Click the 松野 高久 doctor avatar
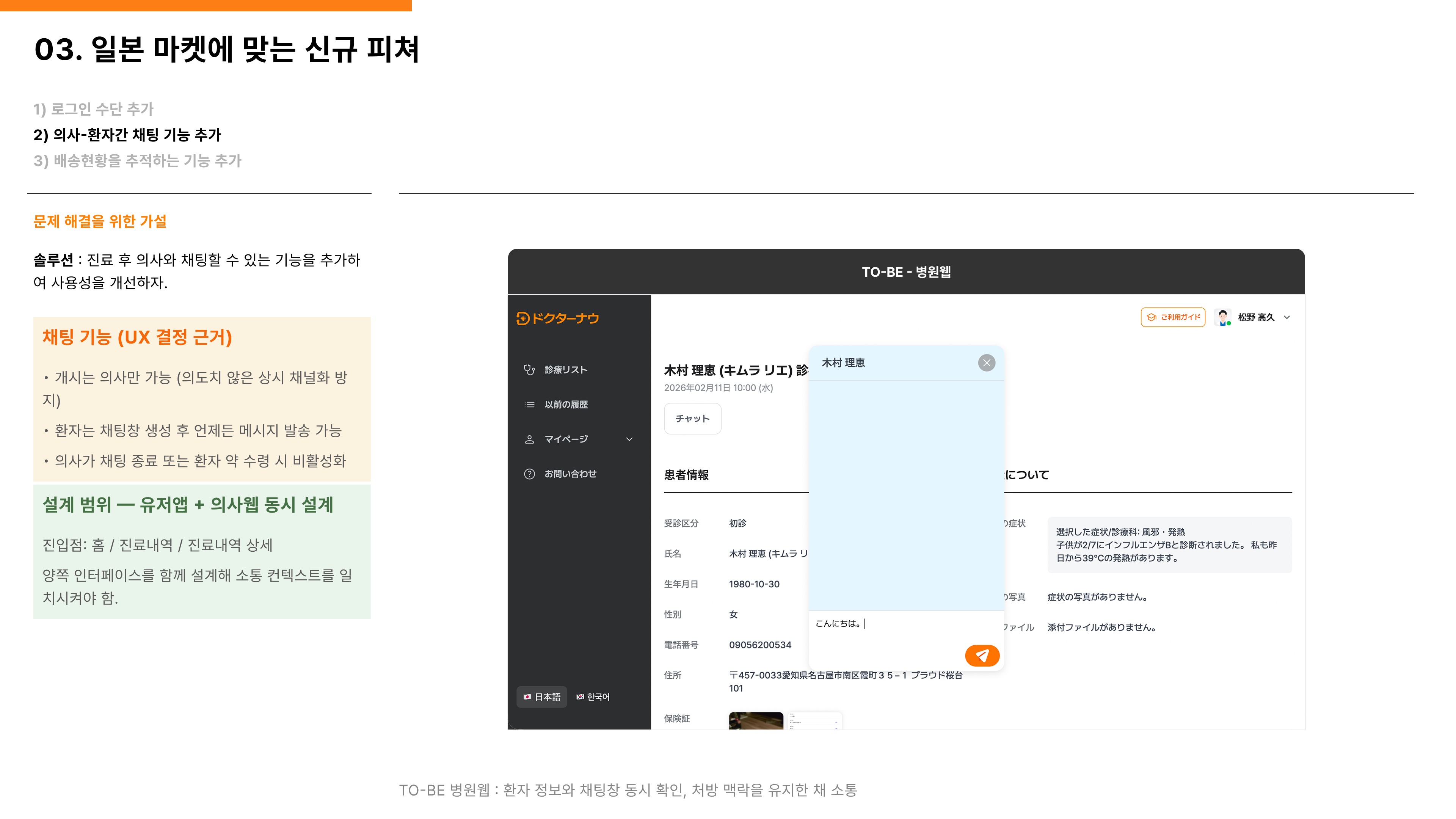The image size is (1456, 819). click(x=1222, y=317)
